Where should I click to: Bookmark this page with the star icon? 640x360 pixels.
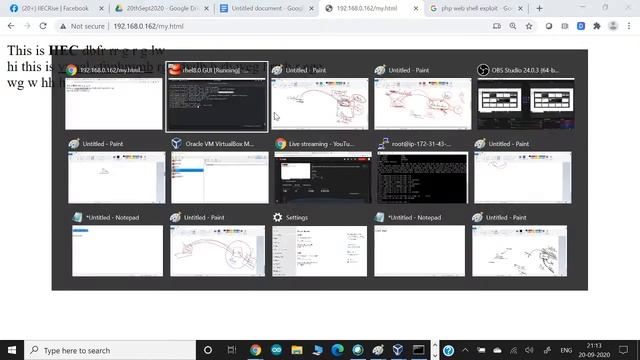[x=529, y=26]
